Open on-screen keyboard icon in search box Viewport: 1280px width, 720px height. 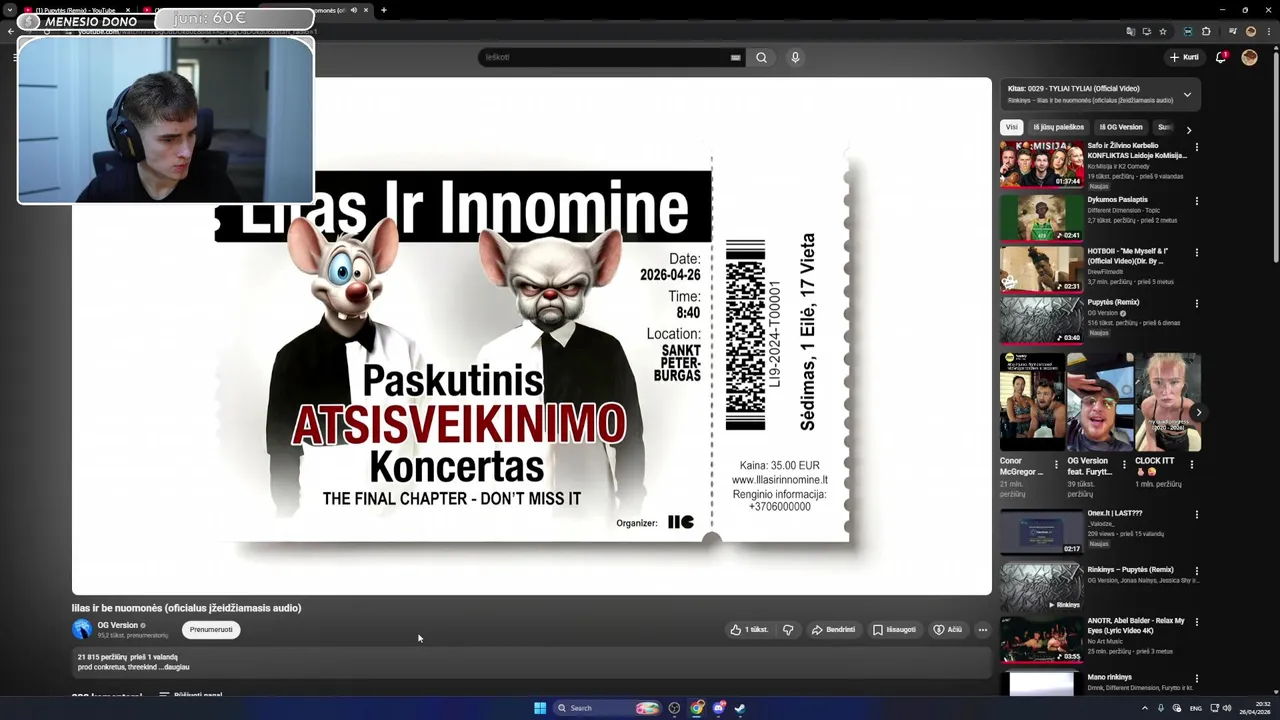735,57
